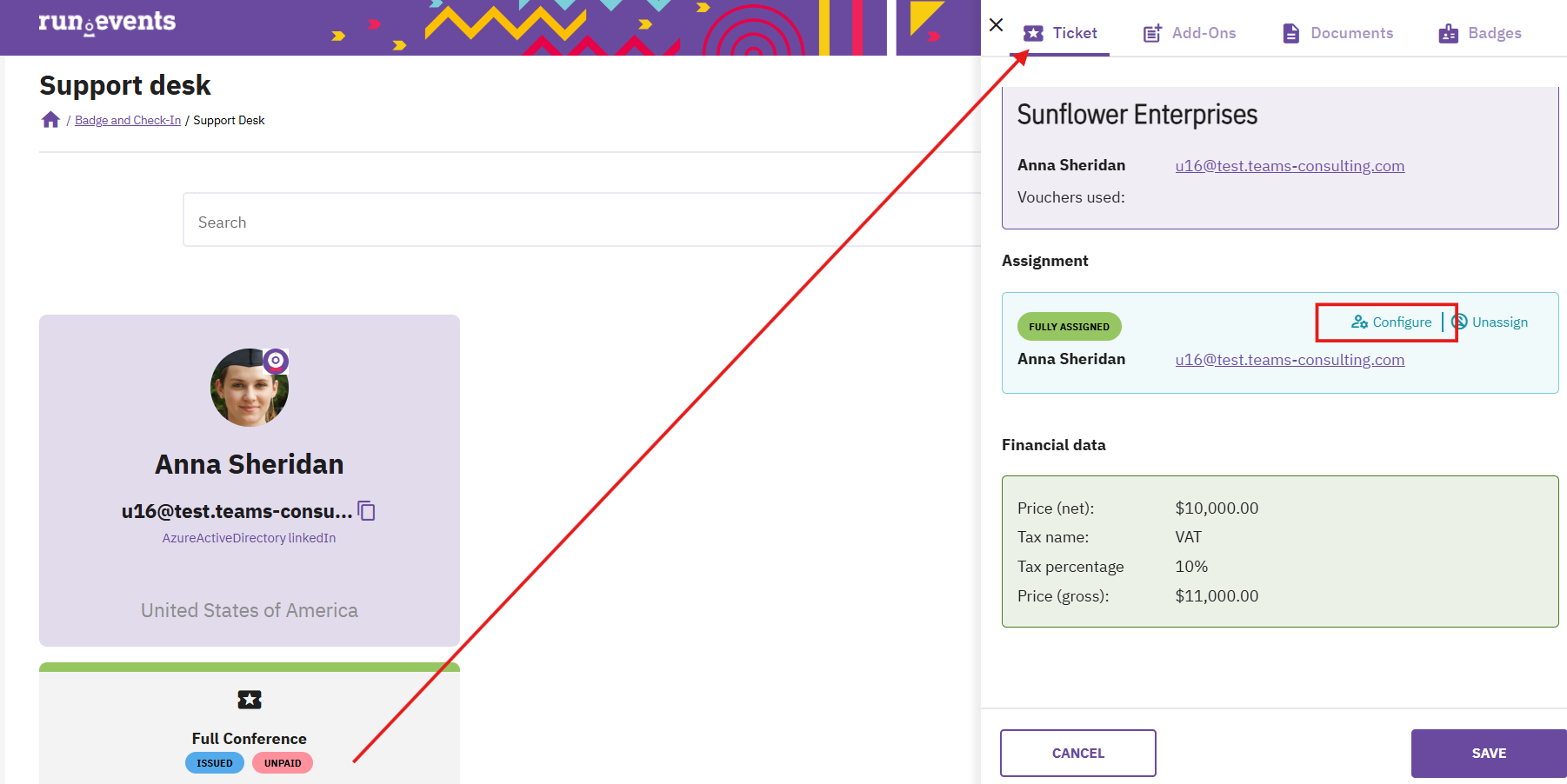Screen dimensions: 1567x784
Task: Click the Full Conference ticket title
Action: click(x=250, y=739)
